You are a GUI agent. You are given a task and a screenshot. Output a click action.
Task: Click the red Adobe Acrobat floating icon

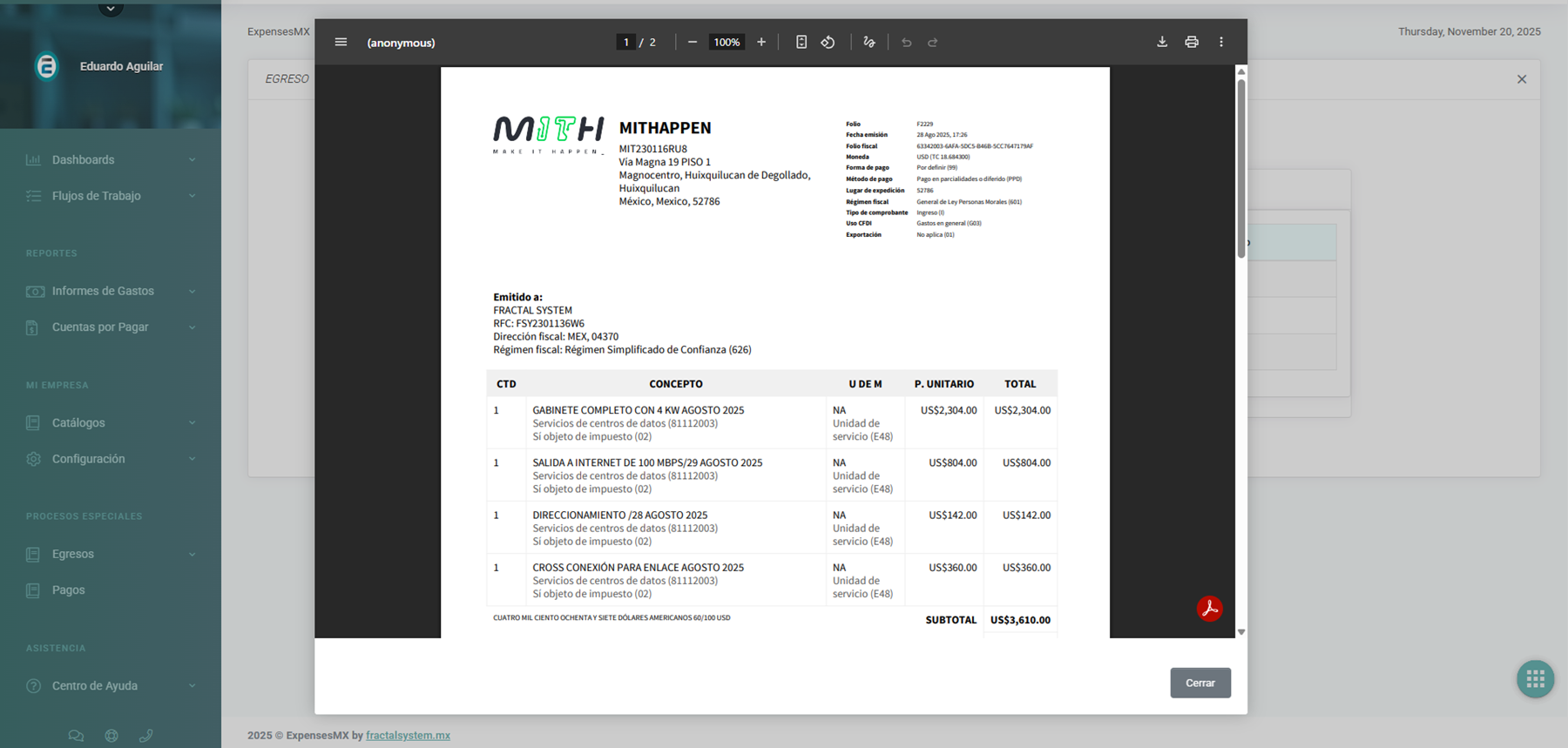click(1210, 608)
